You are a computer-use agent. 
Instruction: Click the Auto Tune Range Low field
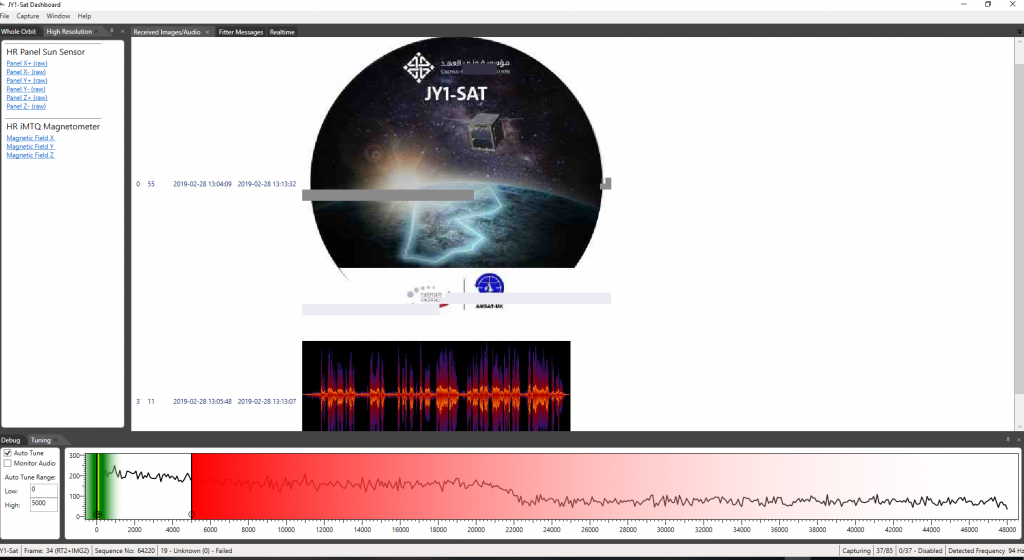pos(43,490)
